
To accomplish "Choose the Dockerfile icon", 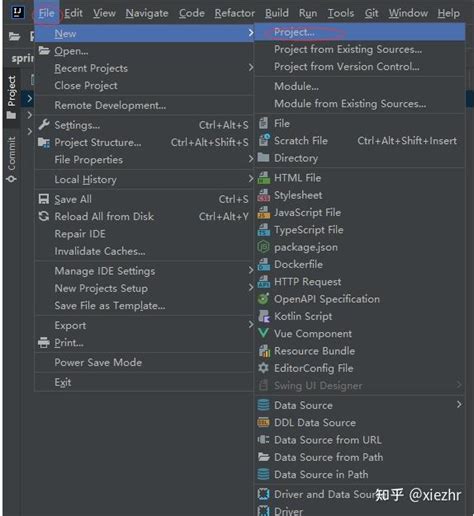I will click(264, 264).
